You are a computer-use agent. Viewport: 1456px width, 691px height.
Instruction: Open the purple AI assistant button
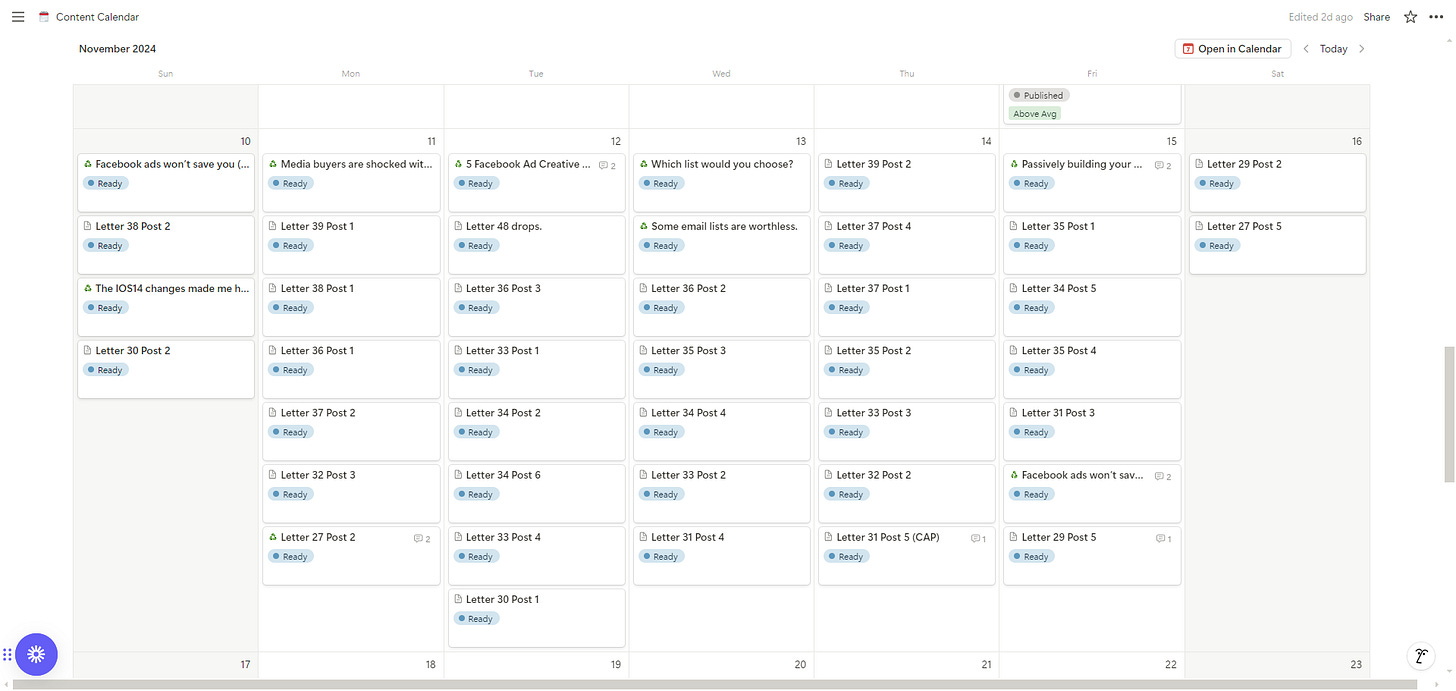(x=36, y=655)
